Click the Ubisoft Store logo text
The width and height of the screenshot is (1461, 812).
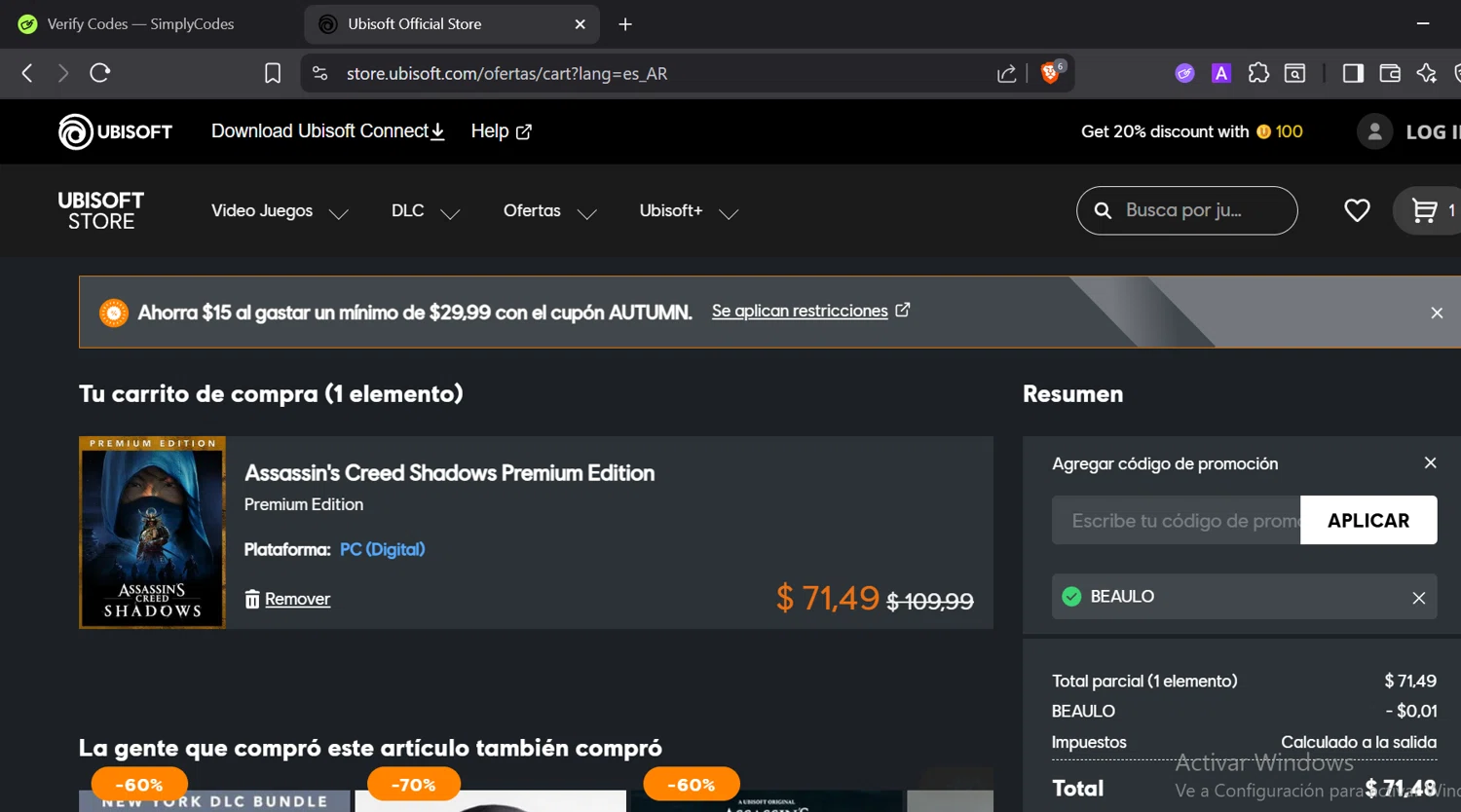pos(101,210)
